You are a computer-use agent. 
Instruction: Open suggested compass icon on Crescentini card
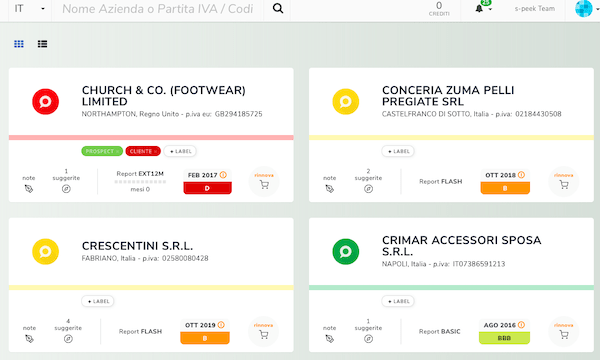coord(68,339)
